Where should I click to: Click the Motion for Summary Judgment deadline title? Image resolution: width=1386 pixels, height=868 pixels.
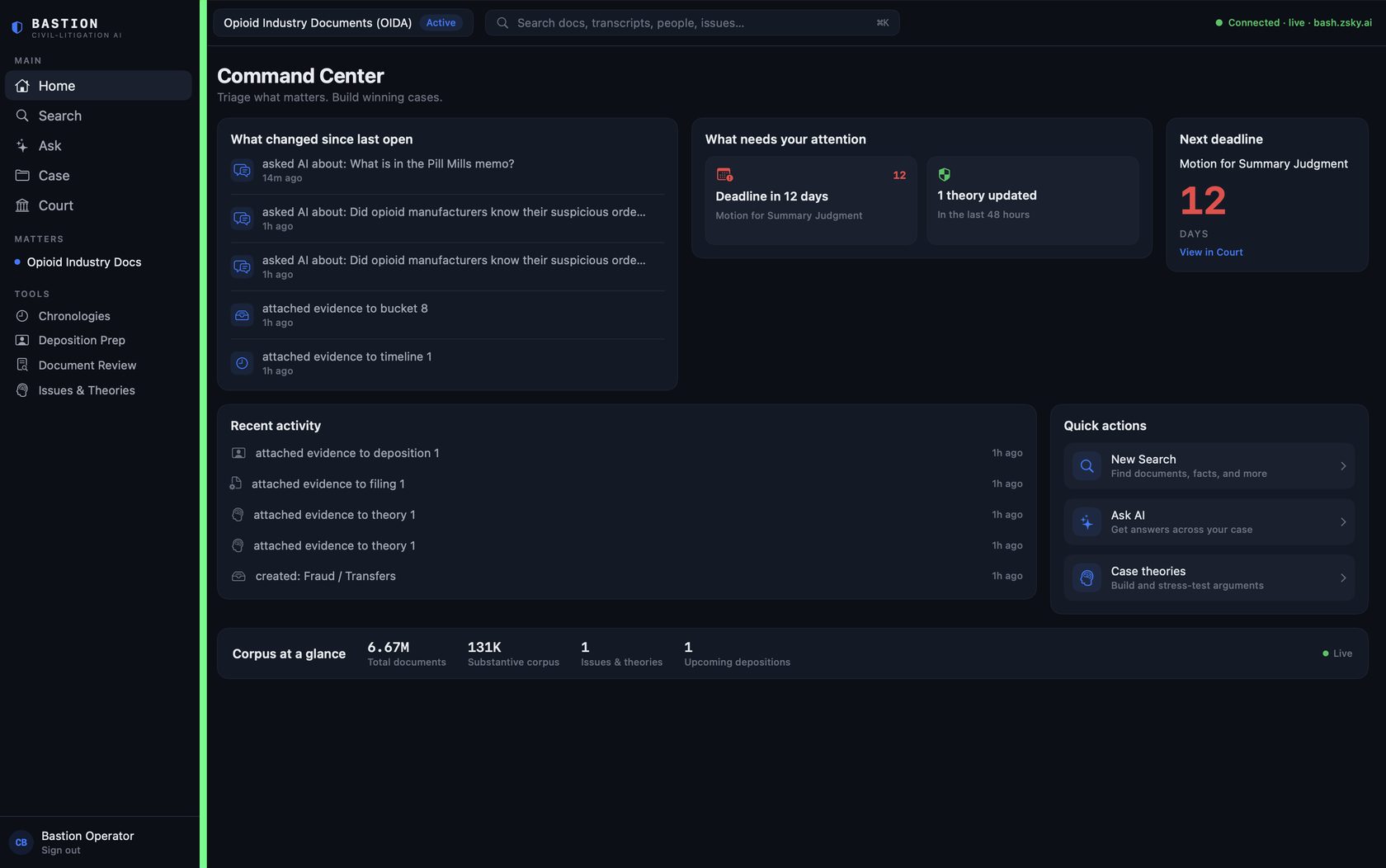1263,164
